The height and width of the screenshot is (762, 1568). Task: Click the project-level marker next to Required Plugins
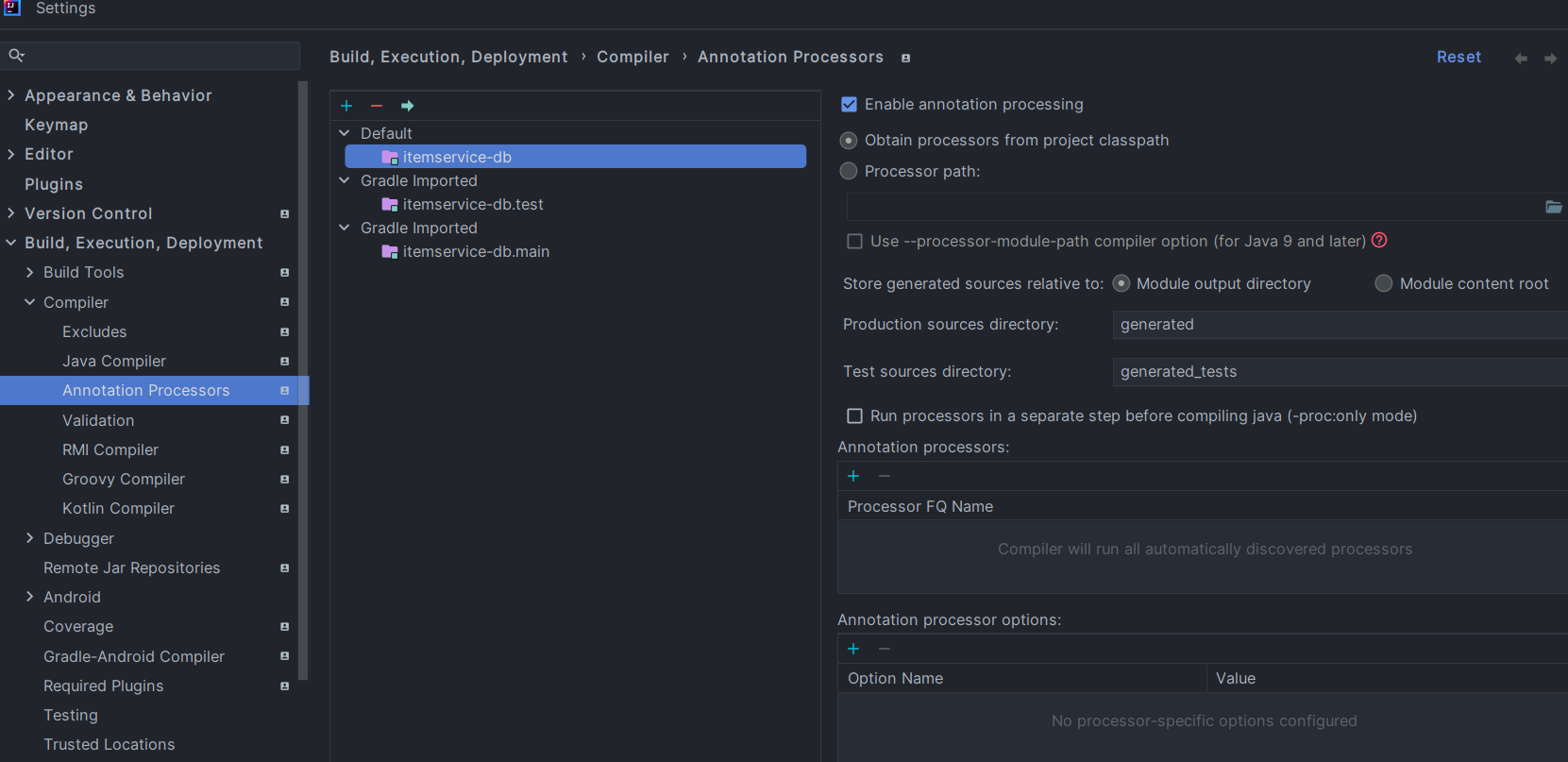[284, 686]
